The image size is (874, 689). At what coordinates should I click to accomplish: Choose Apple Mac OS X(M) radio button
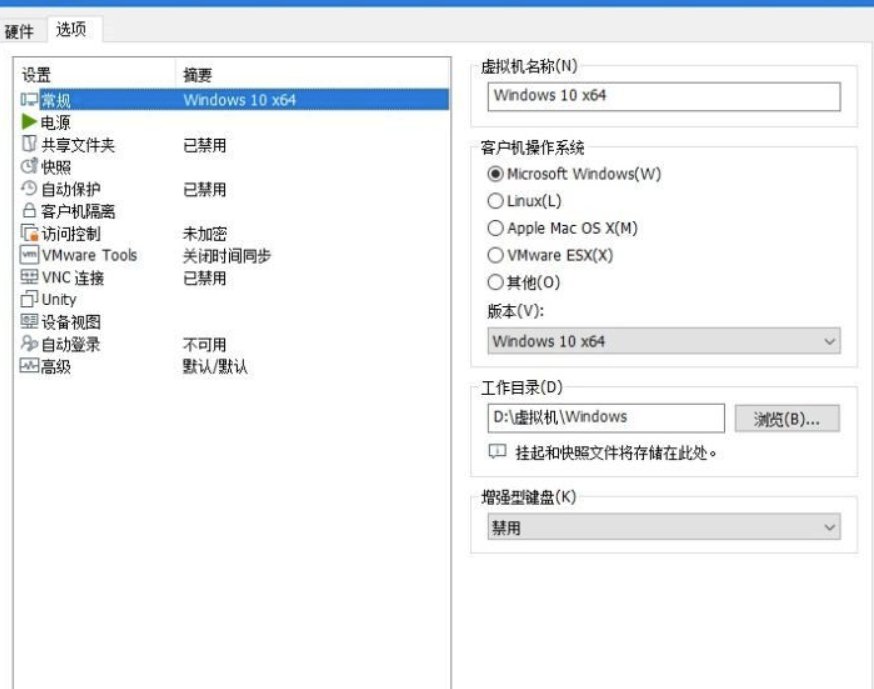pyautogui.click(x=495, y=228)
